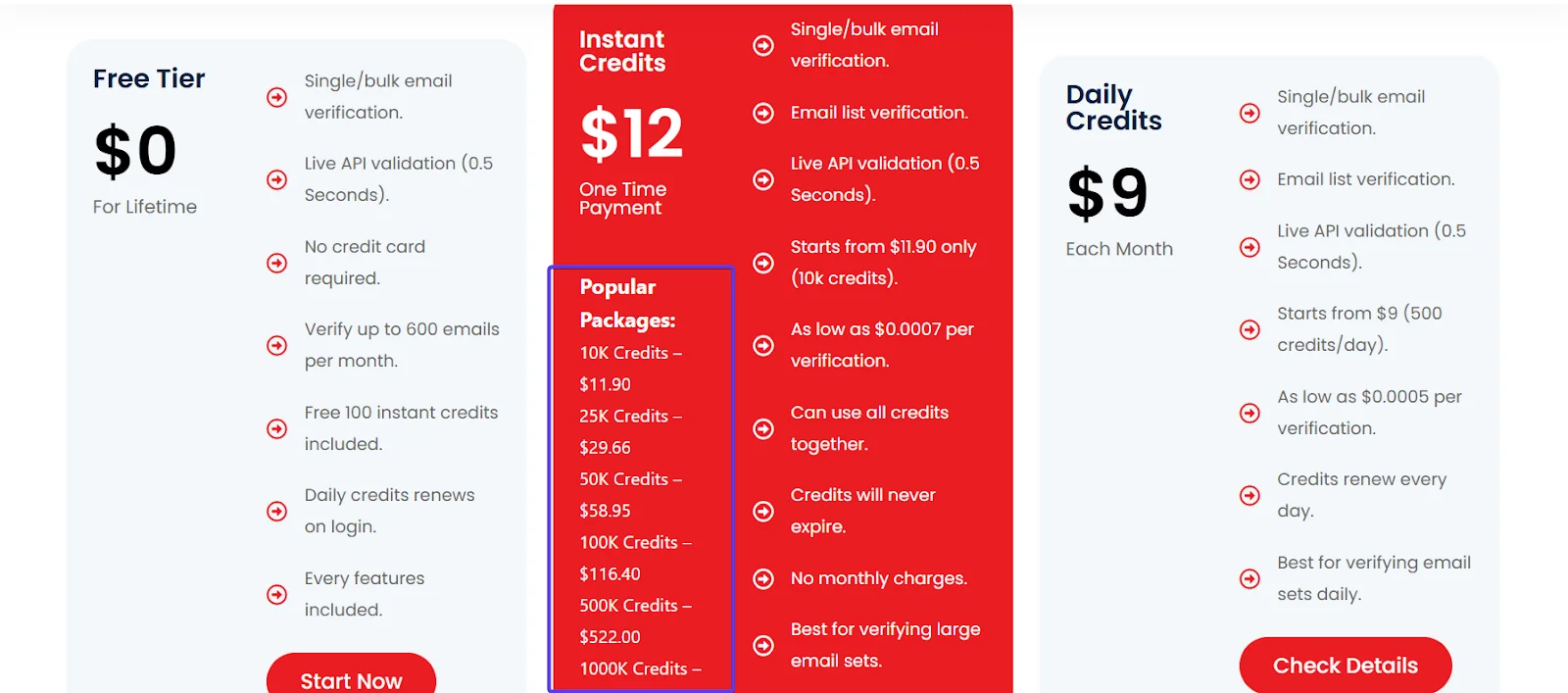Select the 10K Credits – $11.90 package
This screenshot has height=693, width=1568.
tap(630, 369)
